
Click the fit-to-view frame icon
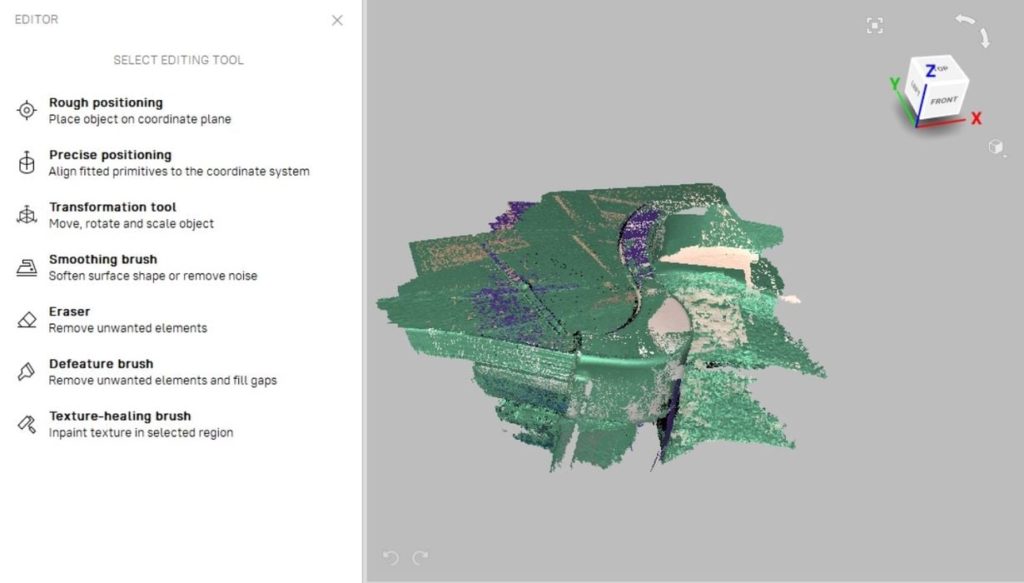click(874, 26)
